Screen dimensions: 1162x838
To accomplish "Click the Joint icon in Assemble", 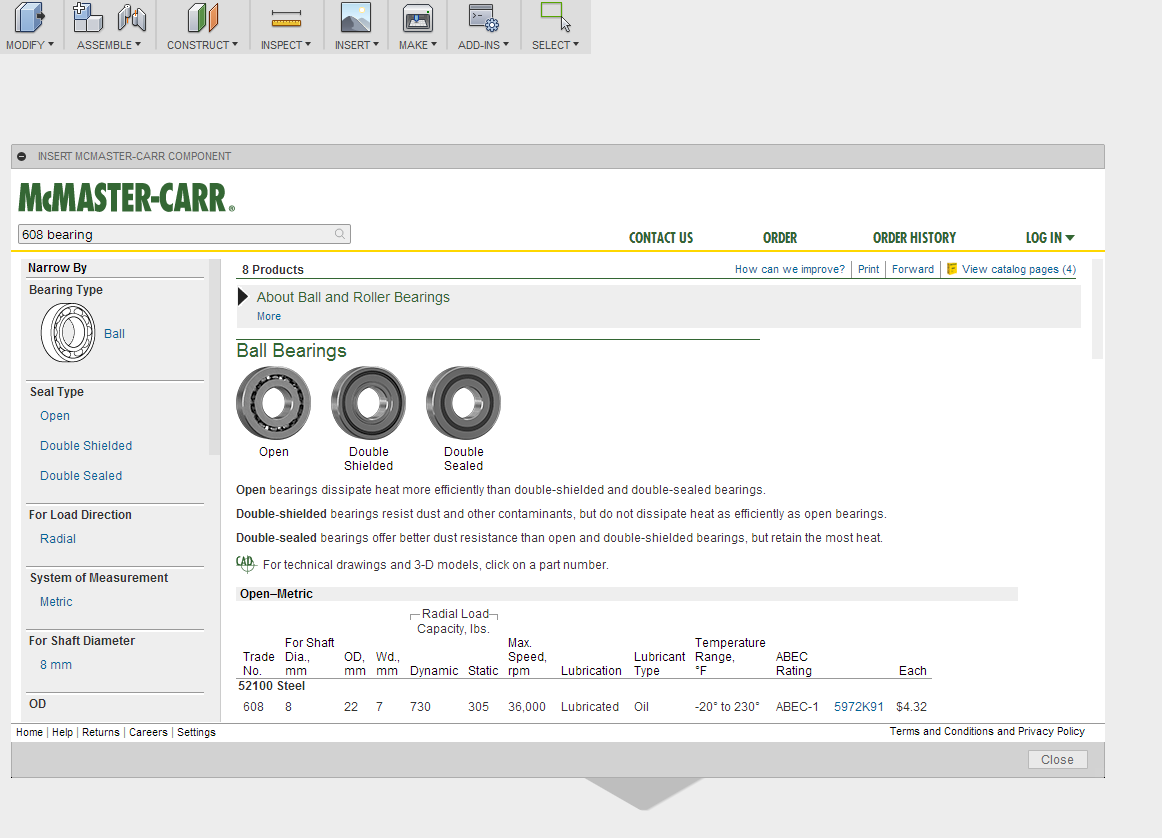I will [131, 18].
